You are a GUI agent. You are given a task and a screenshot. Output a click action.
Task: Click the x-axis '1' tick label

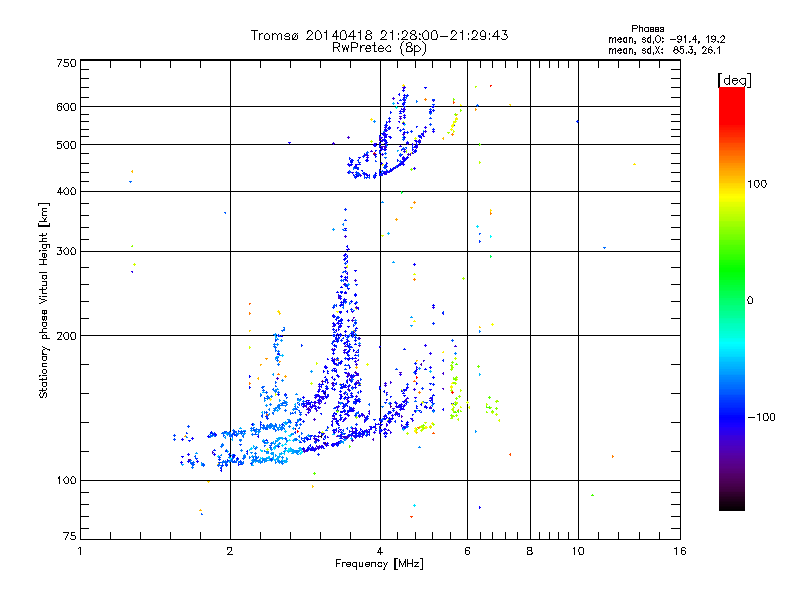(x=80, y=551)
